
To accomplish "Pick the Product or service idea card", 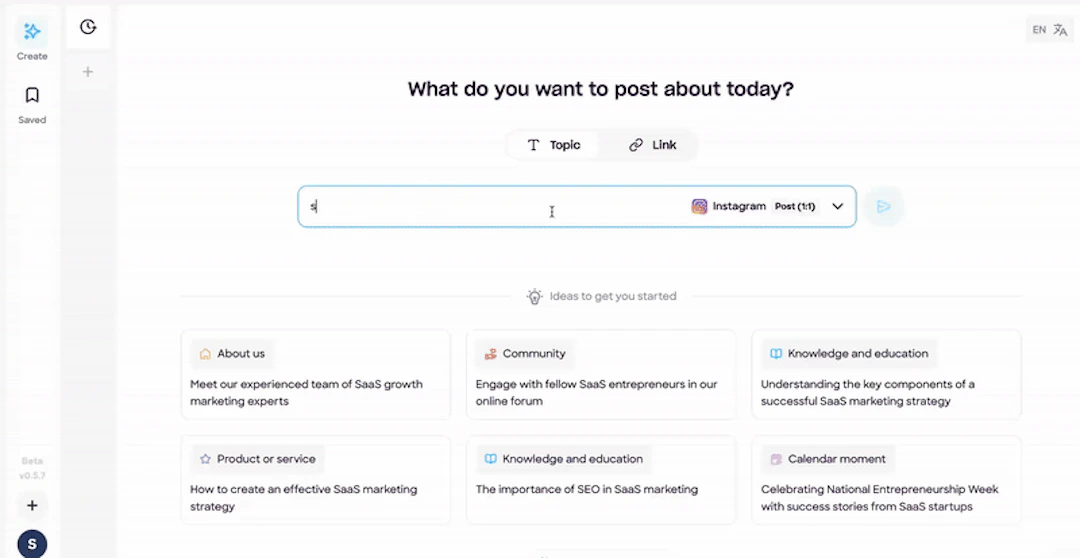I will tap(315, 480).
